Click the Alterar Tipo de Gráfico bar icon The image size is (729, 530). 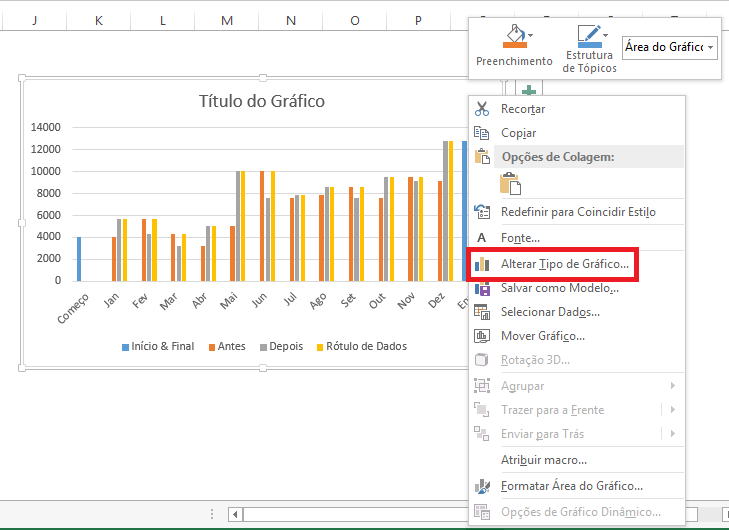tap(482, 264)
